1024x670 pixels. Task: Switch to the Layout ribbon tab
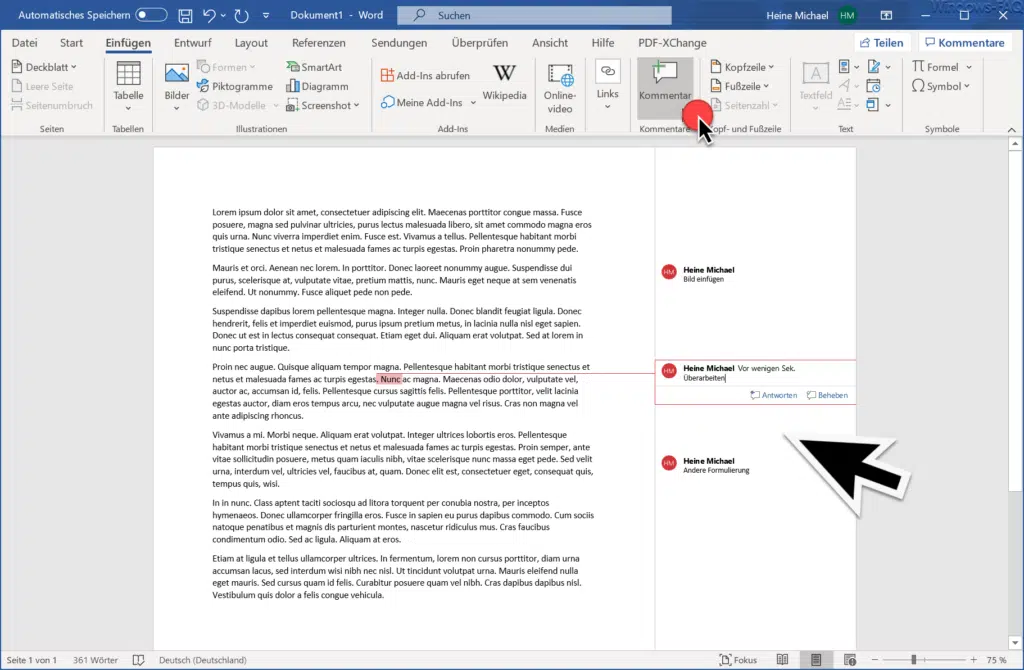pyautogui.click(x=251, y=42)
